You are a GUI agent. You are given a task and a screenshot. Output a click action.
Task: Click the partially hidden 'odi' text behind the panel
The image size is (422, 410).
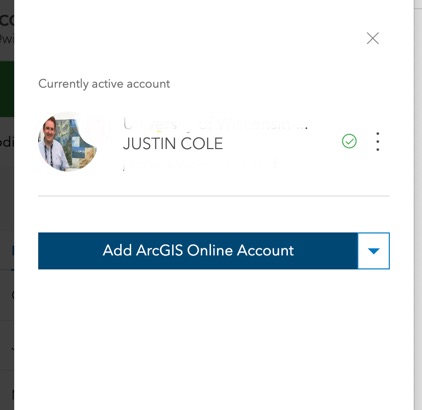(x=7, y=142)
